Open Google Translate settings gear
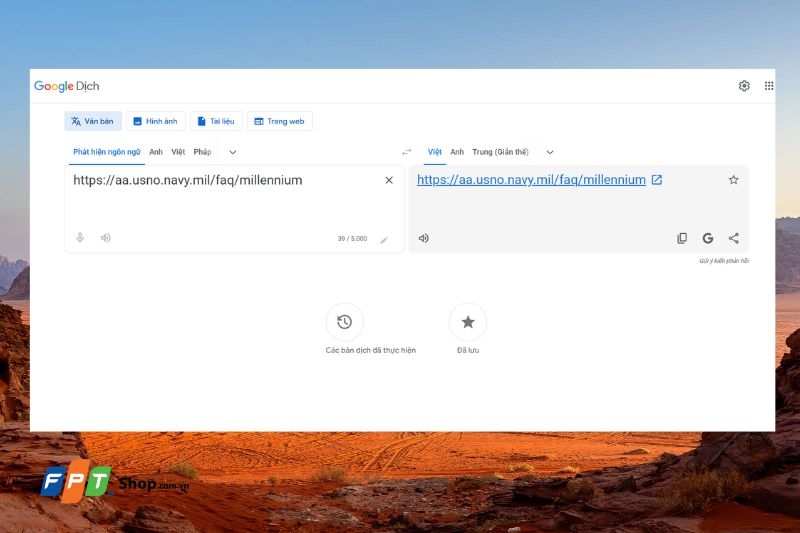This screenshot has width=800, height=533. tap(744, 86)
